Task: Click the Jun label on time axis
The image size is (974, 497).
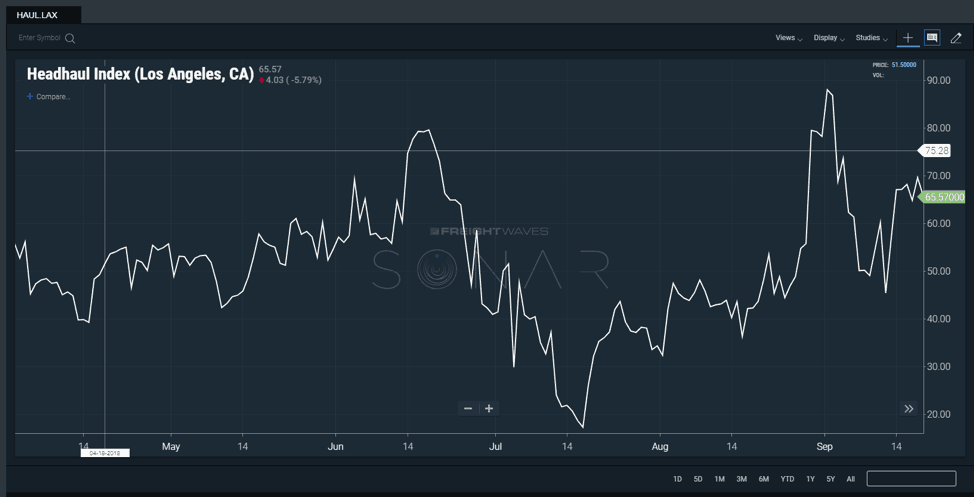Action: (x=335, y=447)
